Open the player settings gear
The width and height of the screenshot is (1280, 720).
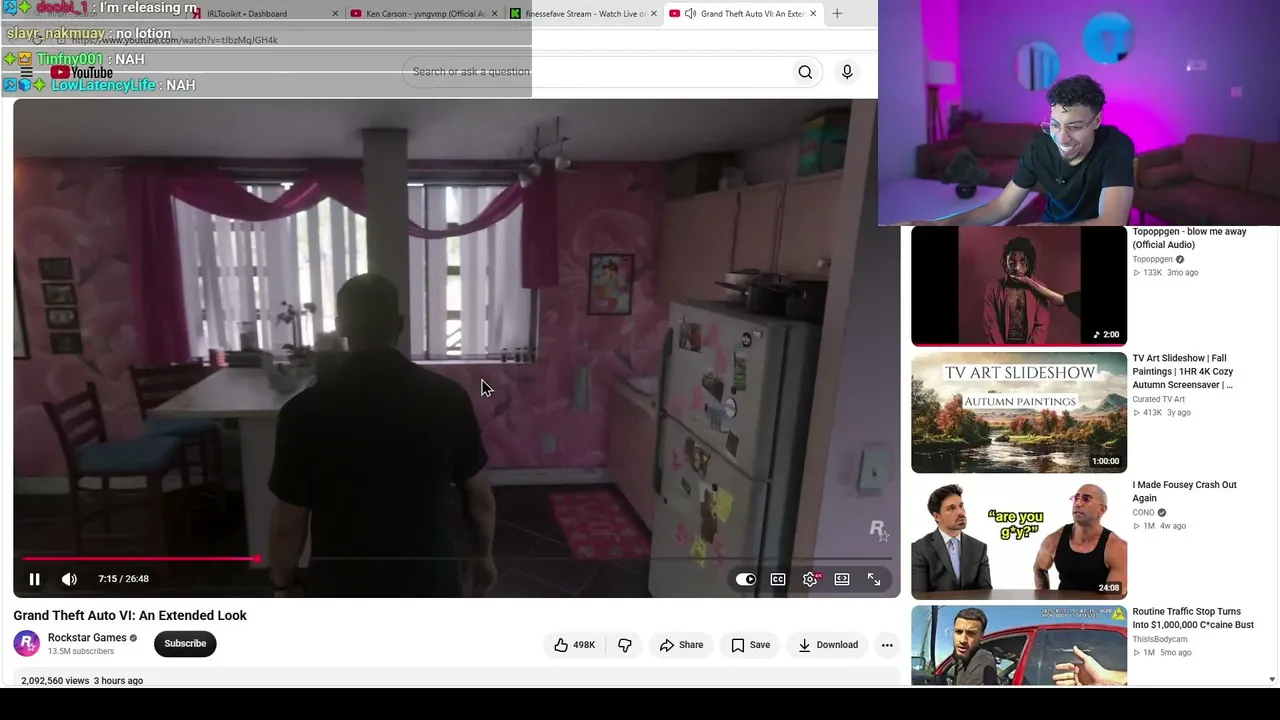[x=810, y=579]
